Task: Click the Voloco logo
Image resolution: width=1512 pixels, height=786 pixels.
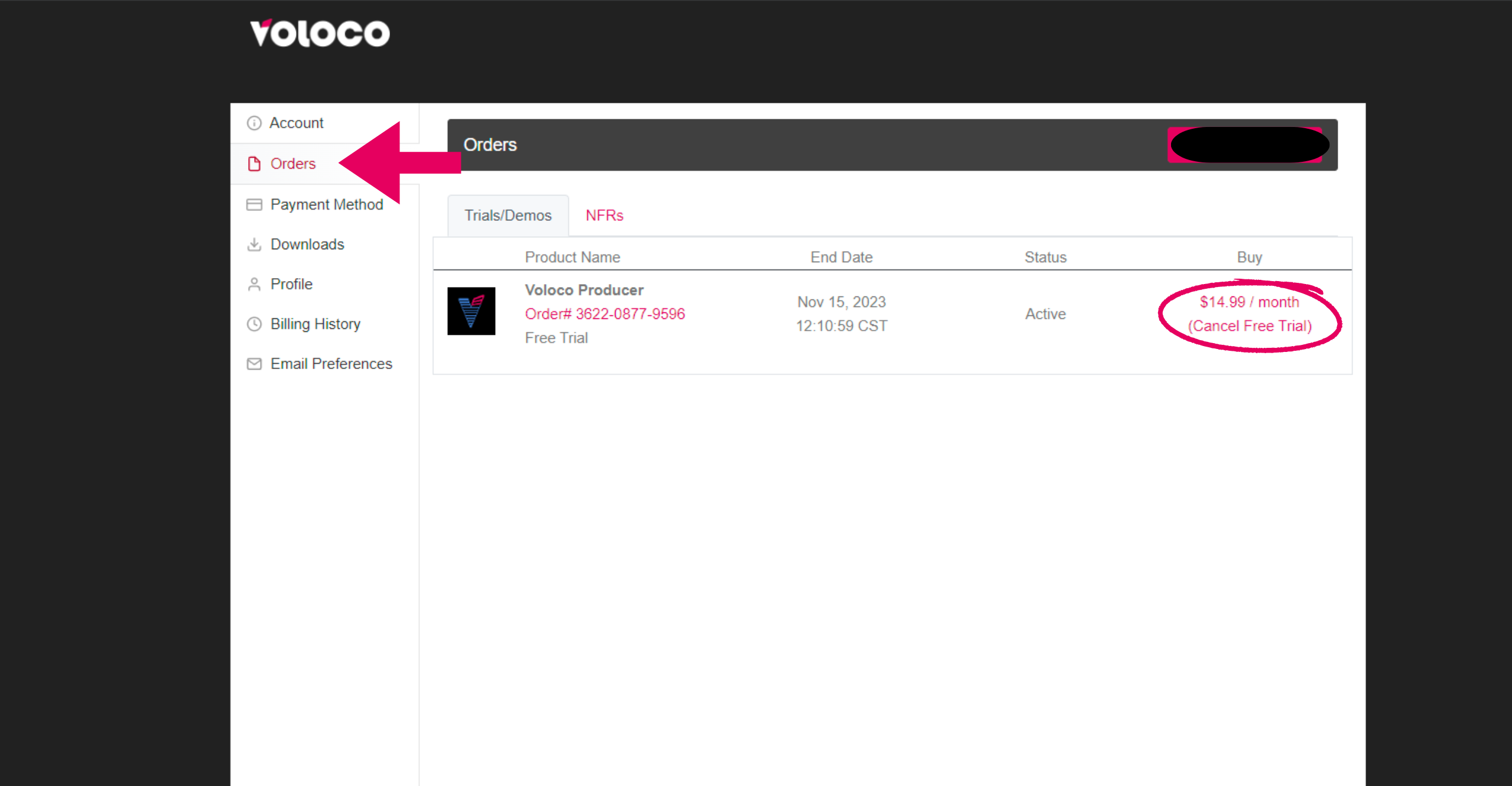Action: point(320,33)
